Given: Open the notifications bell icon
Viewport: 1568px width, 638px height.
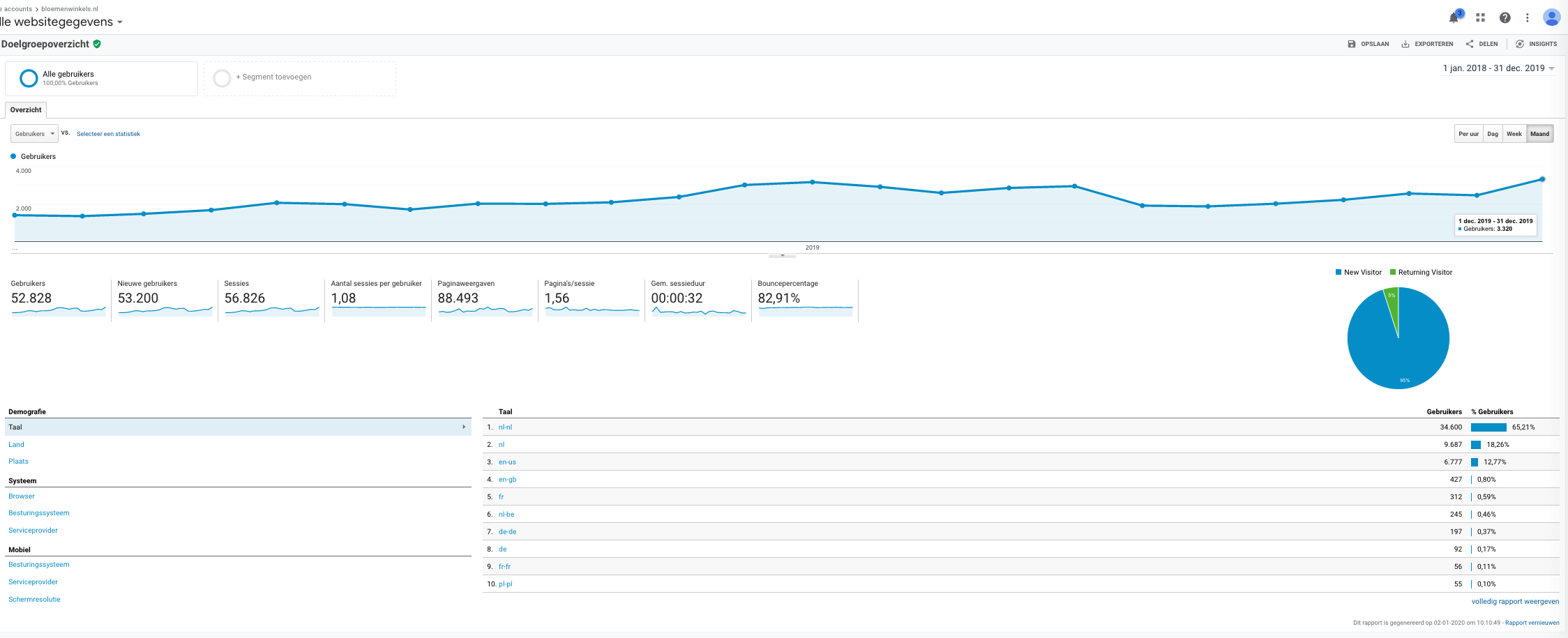Looking at the screenshot, I should click(x=1454, y=17).
